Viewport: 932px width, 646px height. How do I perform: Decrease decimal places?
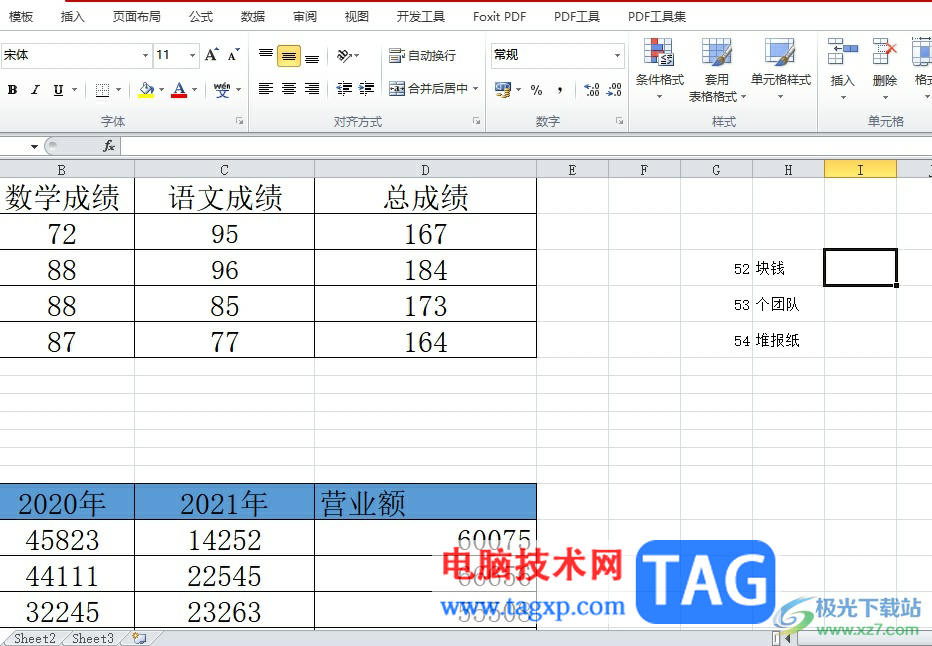(614, 90)
